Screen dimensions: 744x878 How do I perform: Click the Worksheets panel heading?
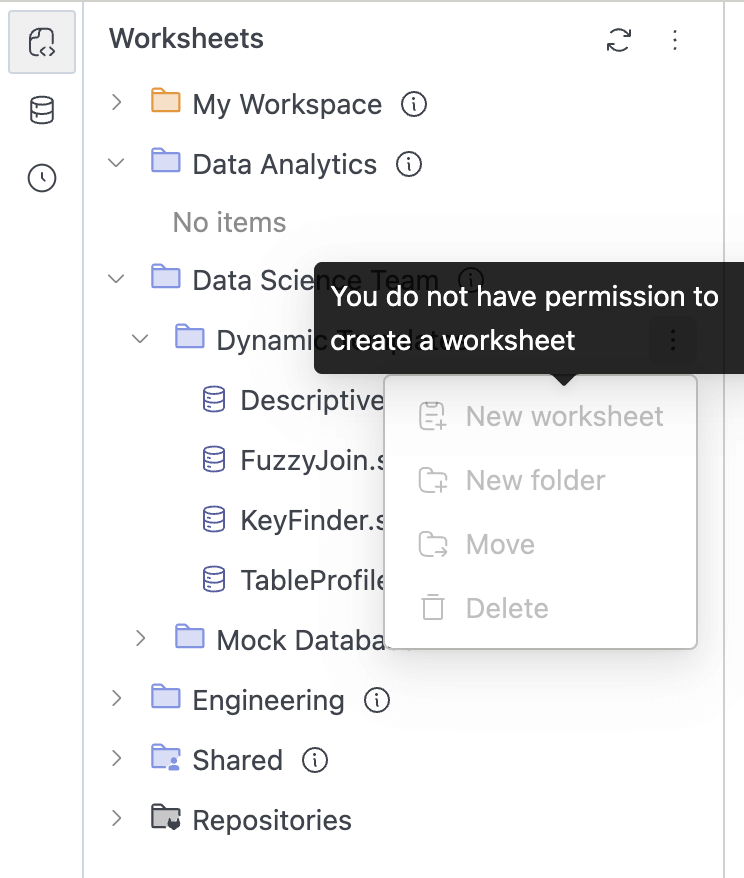point(186,39)
